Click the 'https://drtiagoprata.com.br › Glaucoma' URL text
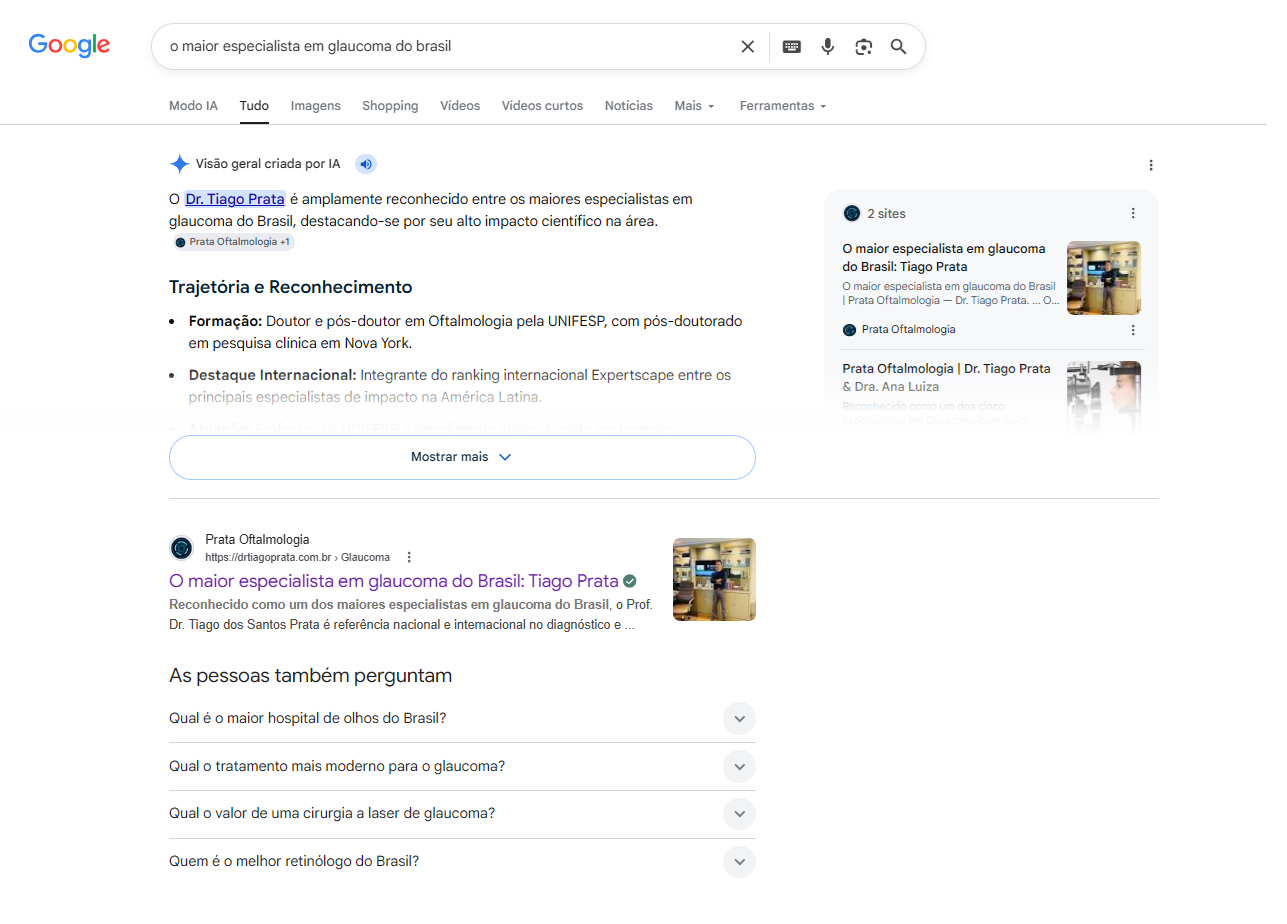 (x=297, y=557)
